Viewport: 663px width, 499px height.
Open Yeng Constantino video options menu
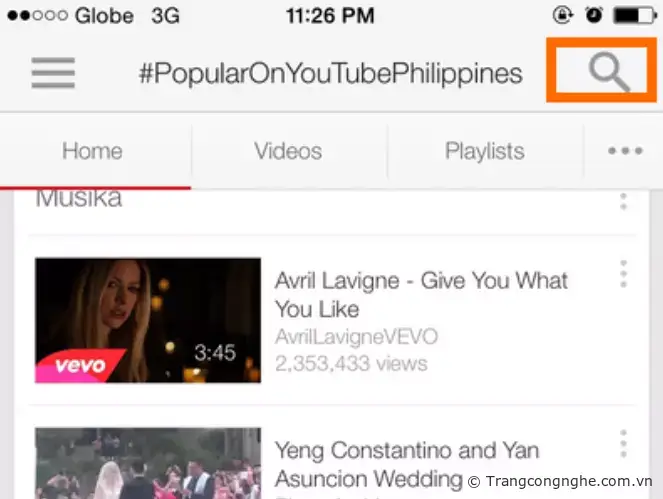coord(623,444)
